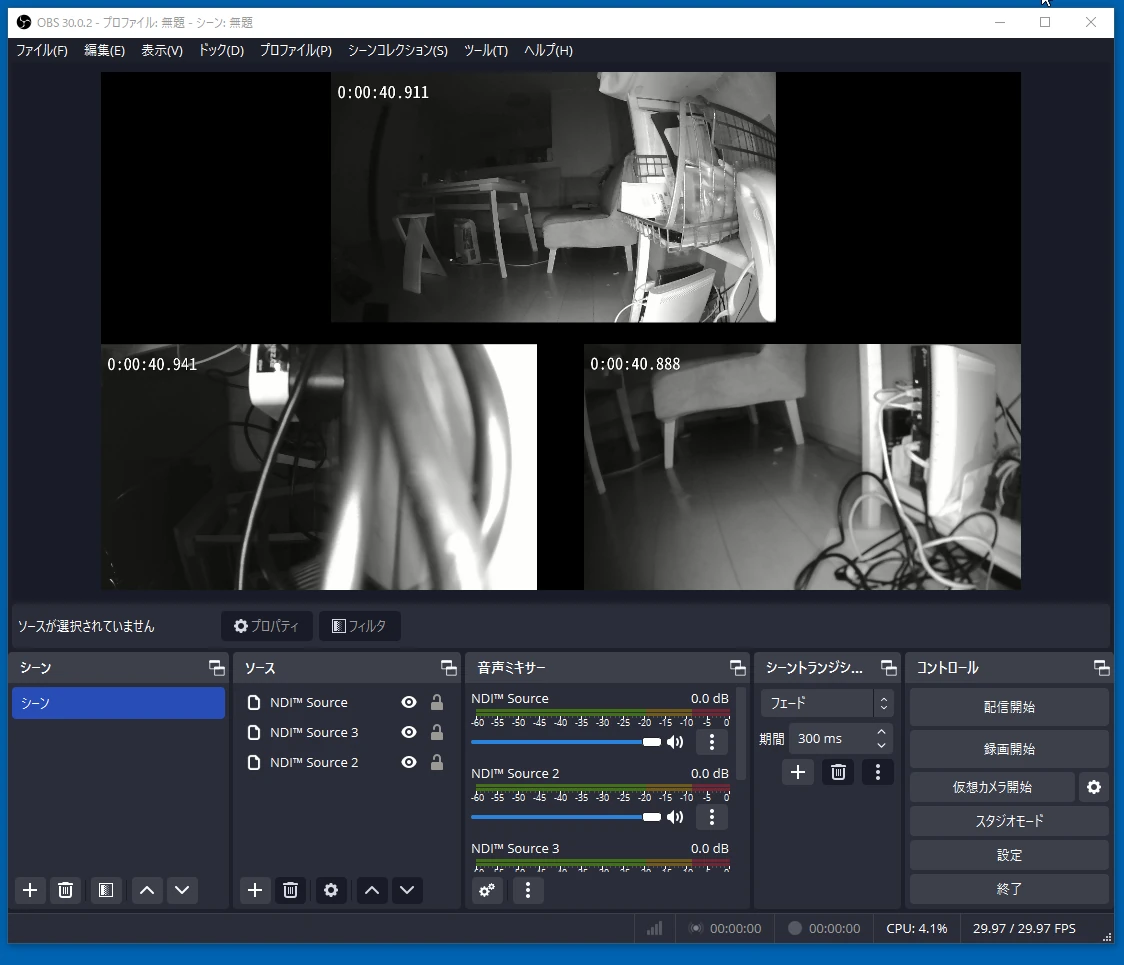Click the 期間 300 ms duration field
Screen dimensions: 1124x965
(830, 739)
